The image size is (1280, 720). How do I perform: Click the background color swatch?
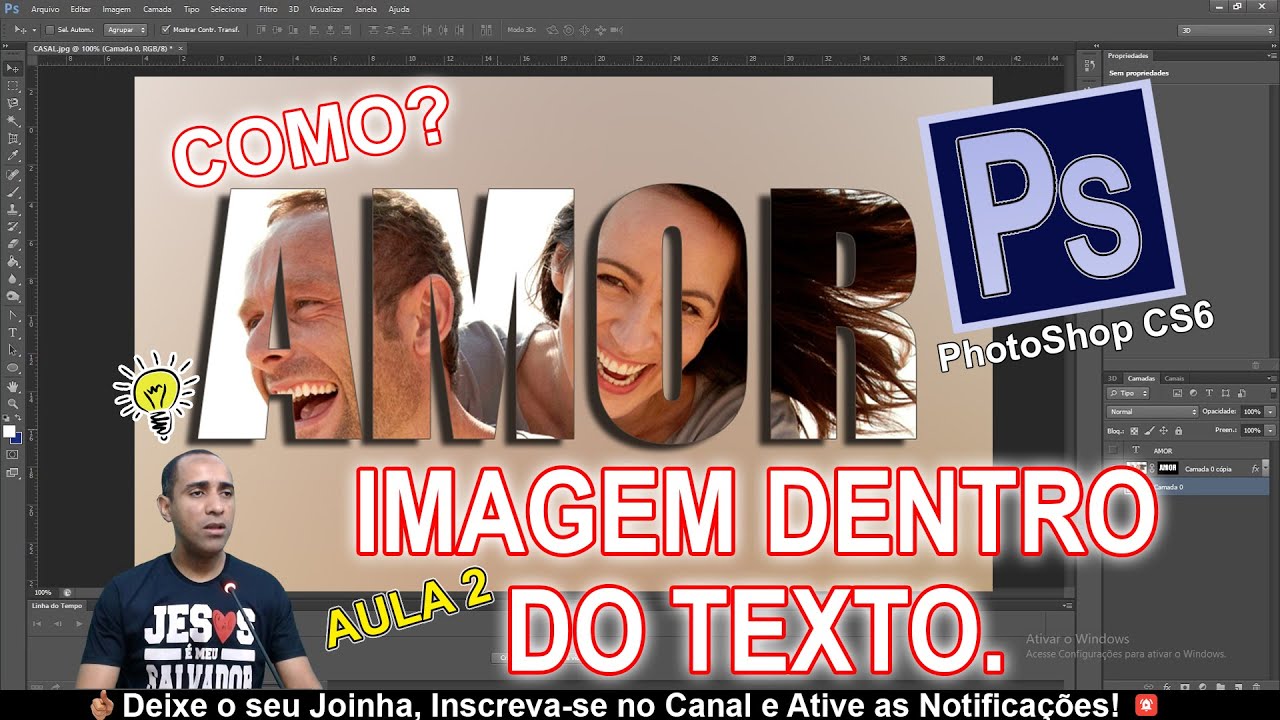pyautogui.click(x=16, y=437)
